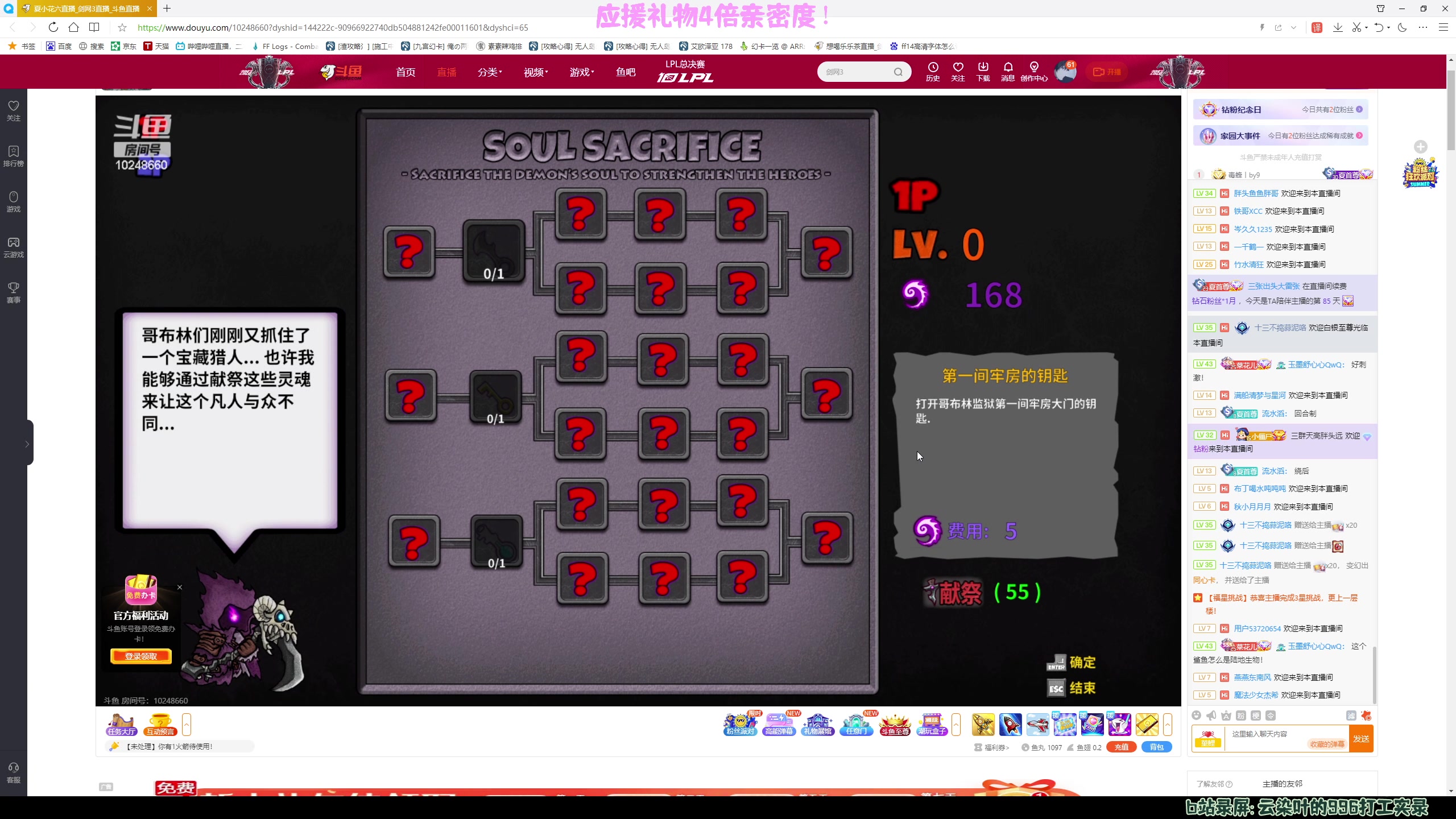The height and width of the screenshot is (819, 1456).
Task: Open 礼物展馆 activity icon
Action: tap(818, 724)
